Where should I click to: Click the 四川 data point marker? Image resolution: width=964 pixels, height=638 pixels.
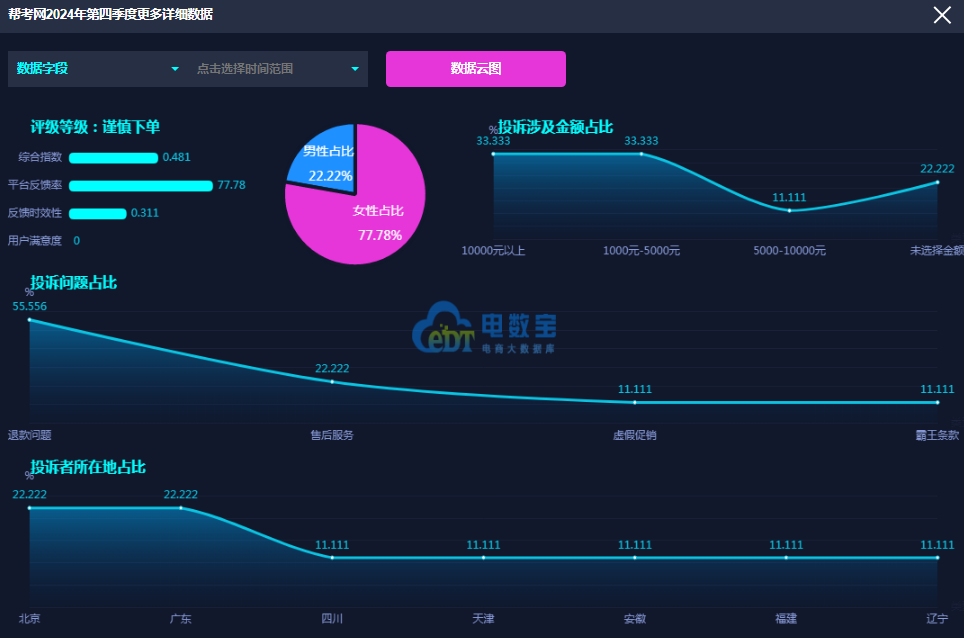[332, 558]
